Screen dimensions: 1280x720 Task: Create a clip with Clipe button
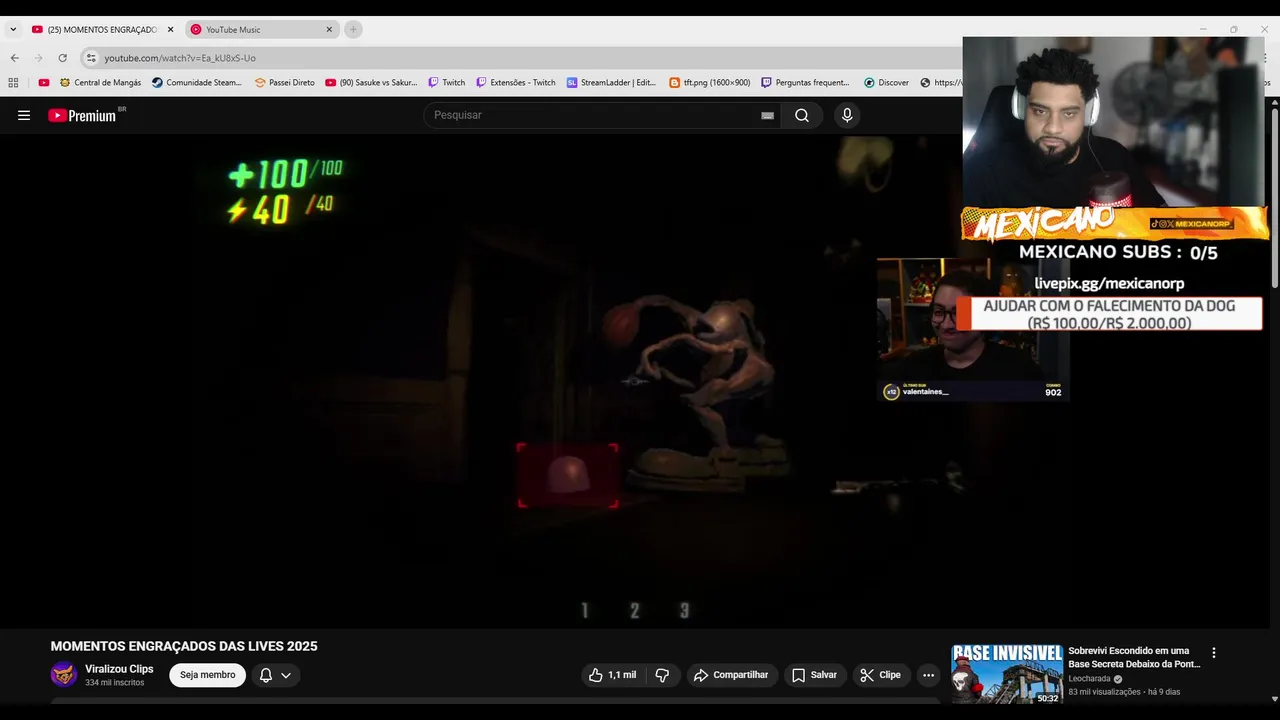click(880, 675)
